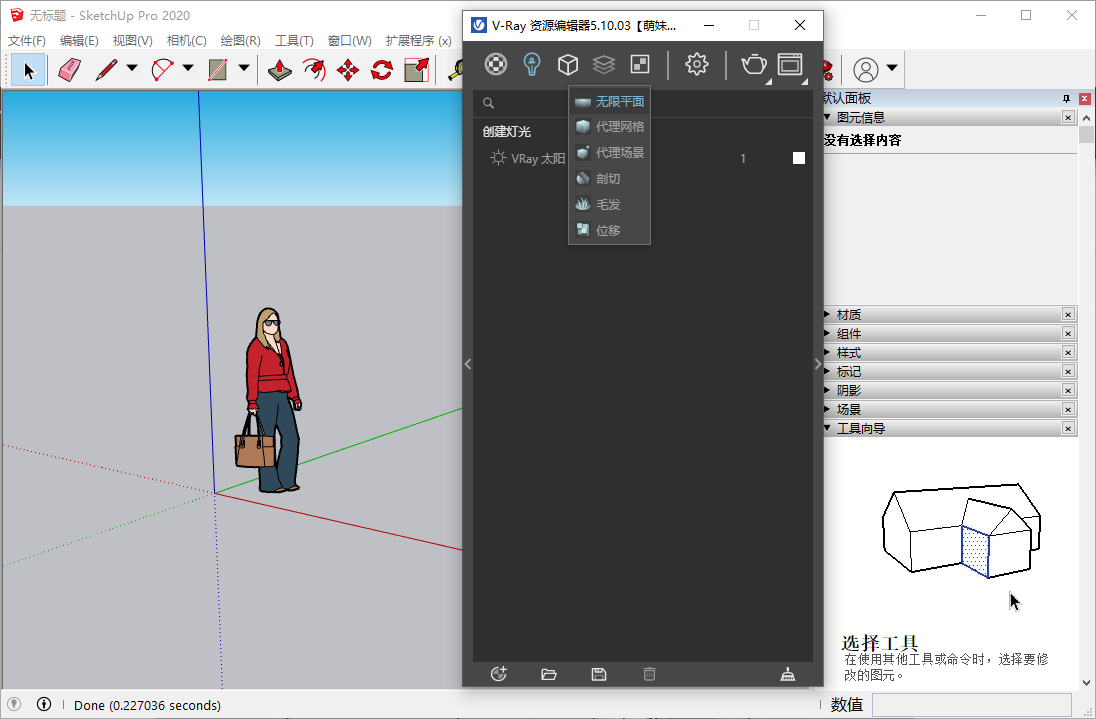Start a render using the teapot icon

click(753, 64)
